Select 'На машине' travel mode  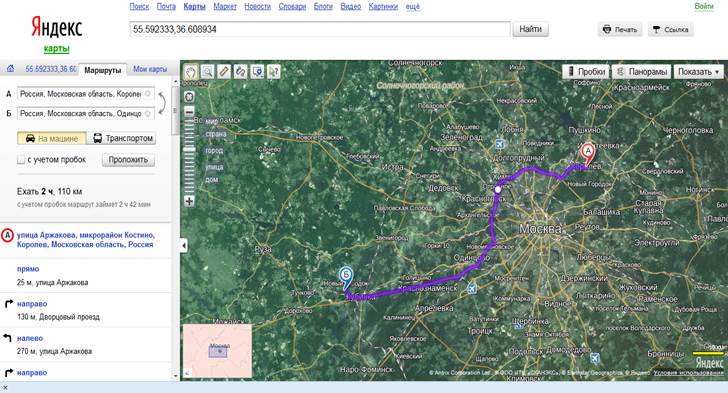52,138
